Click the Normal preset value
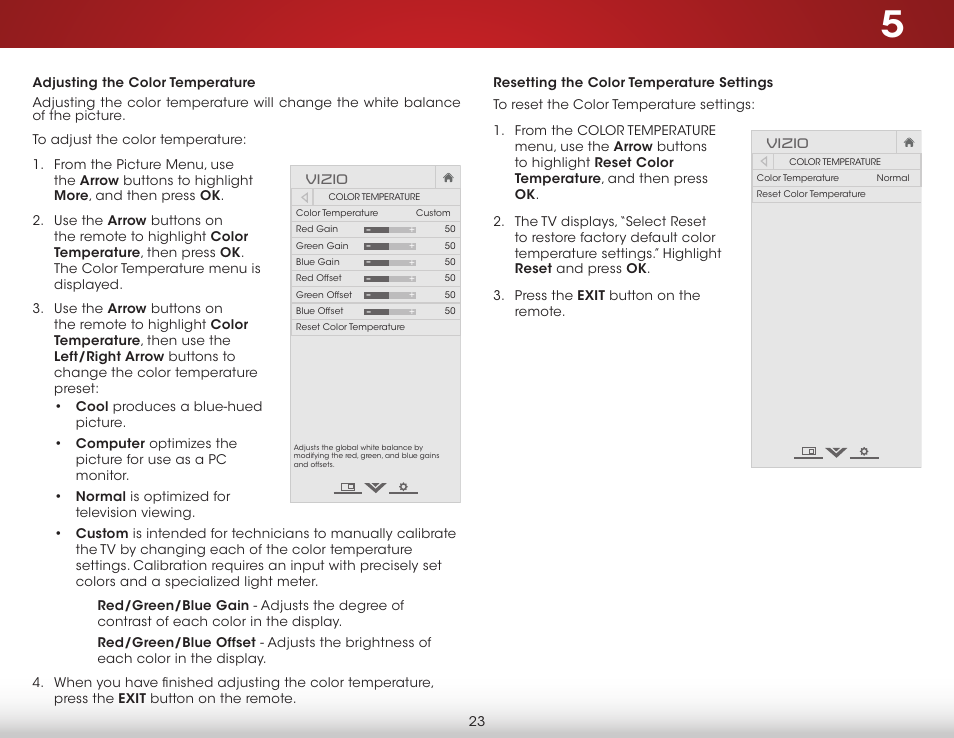 [x=893, y=178]
